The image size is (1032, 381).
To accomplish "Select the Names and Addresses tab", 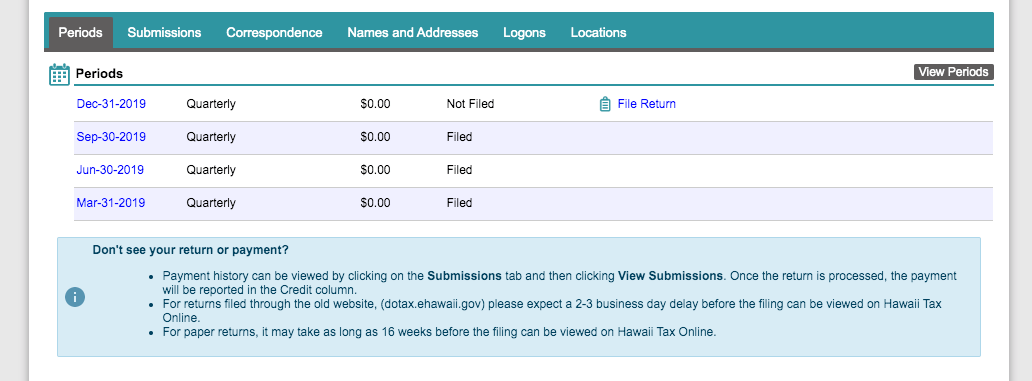I will pyautogui.click(x=413, y=32).
